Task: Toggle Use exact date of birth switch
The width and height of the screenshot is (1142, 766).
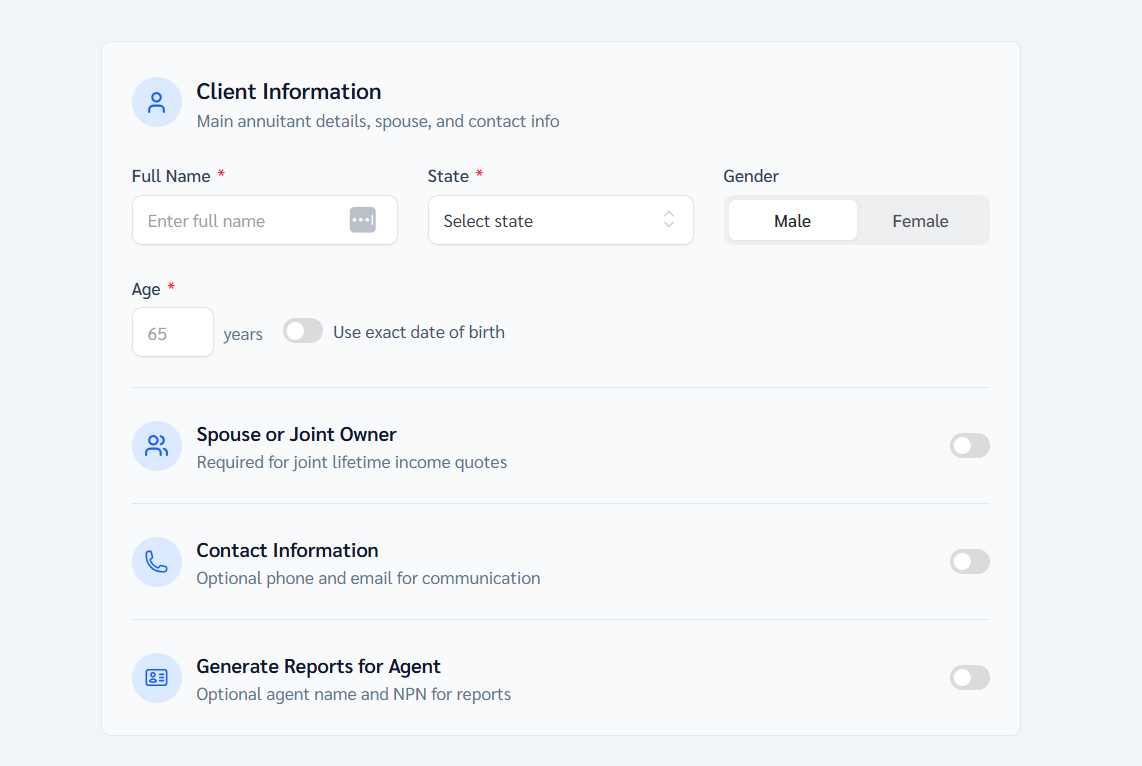Action: [x=303, y=331]
